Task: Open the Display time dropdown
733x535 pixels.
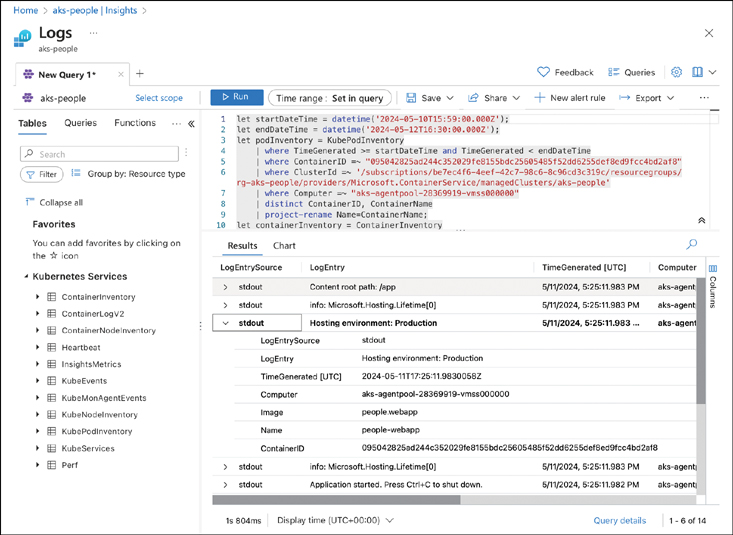Action: (x=335, y=520)
